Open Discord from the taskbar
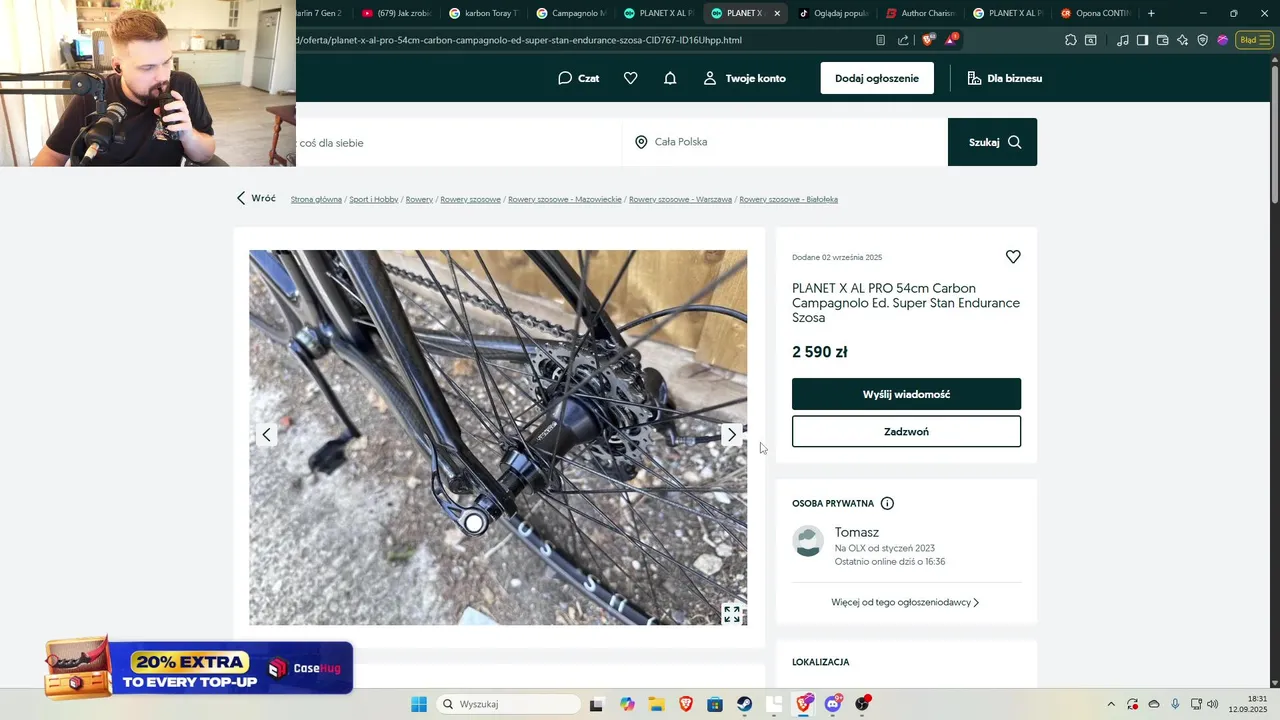 click(833, 704)
